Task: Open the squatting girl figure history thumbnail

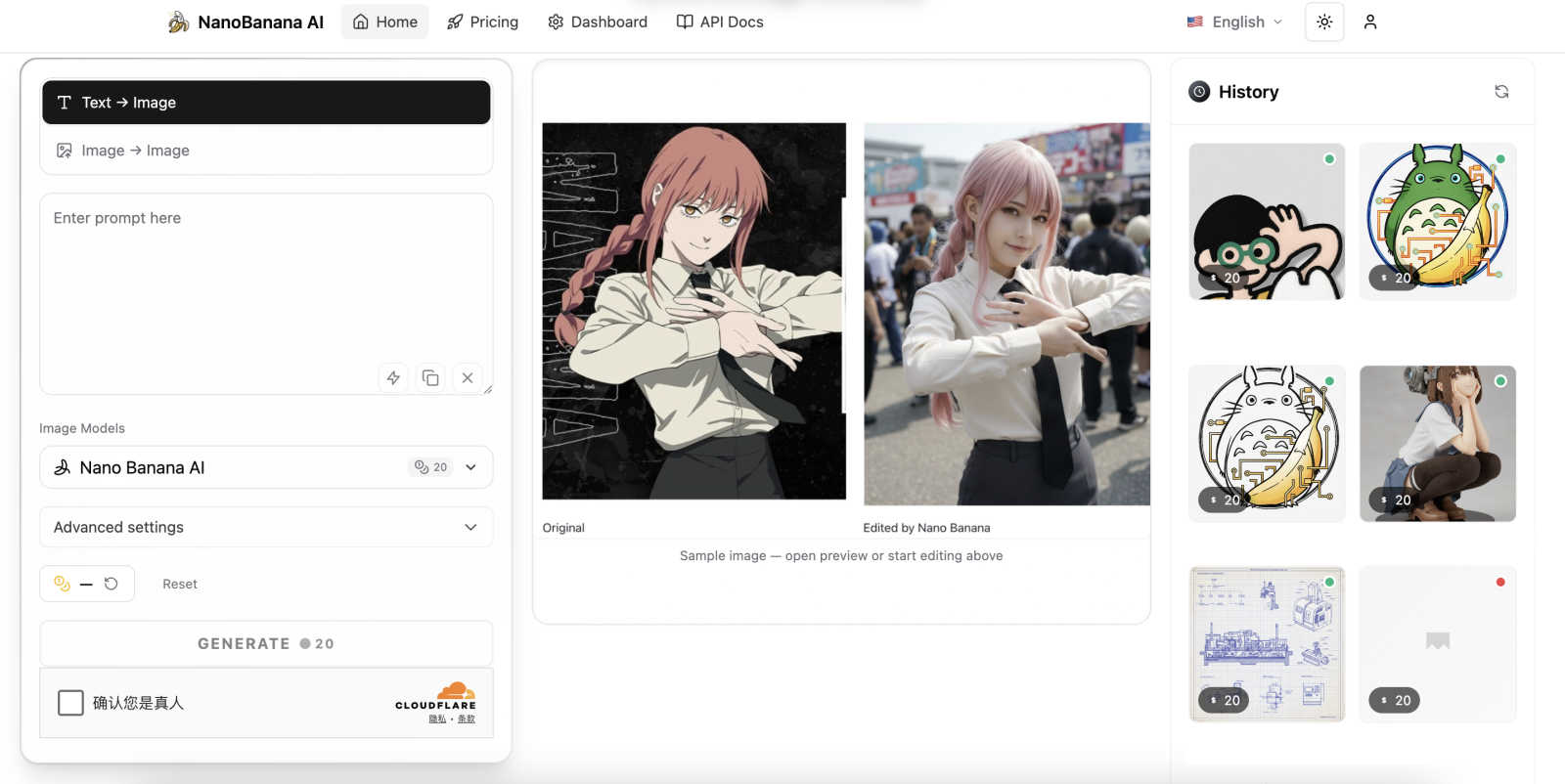Action: [1438, 444]
